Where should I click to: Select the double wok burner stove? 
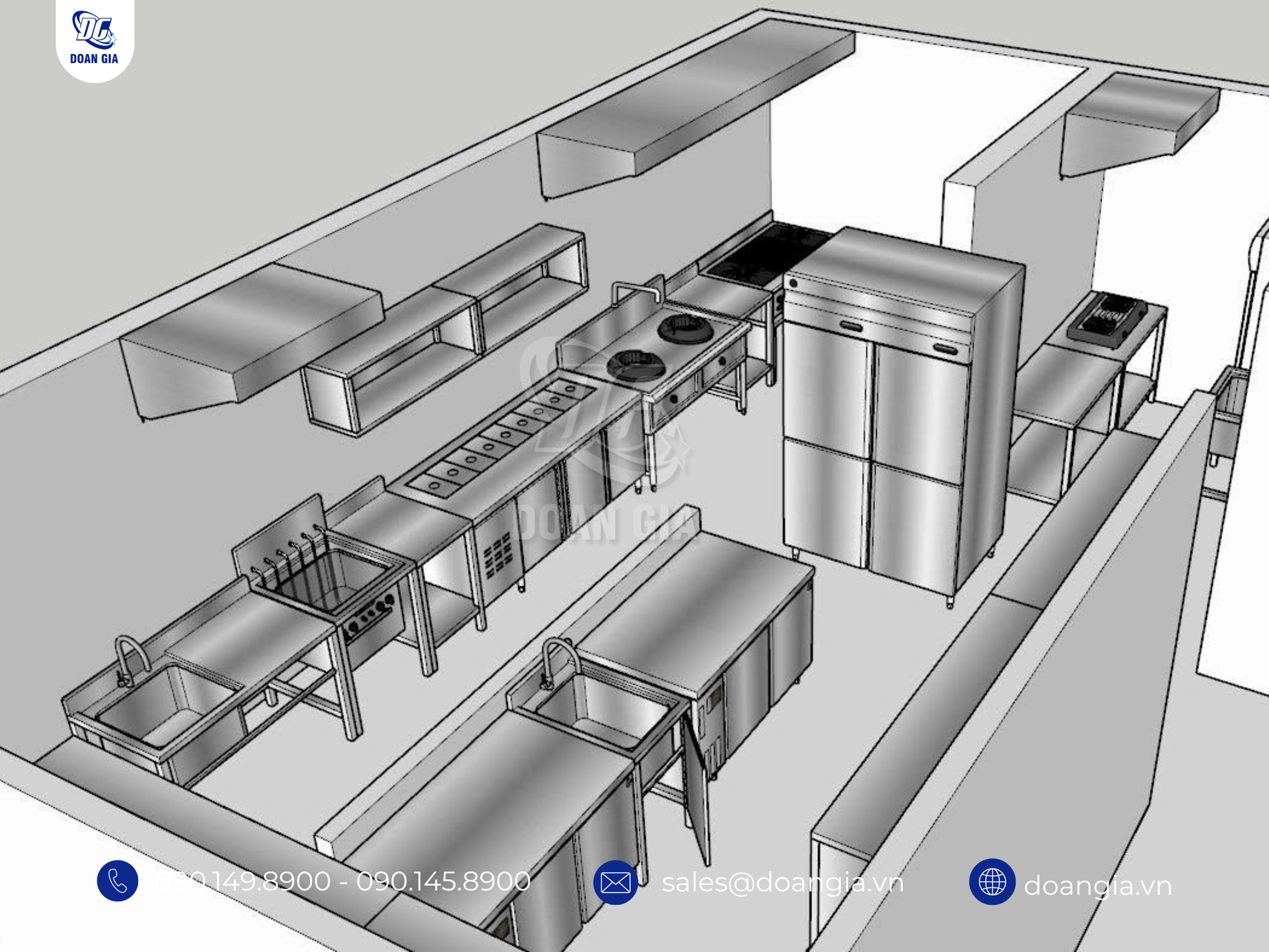[x=660, y=347]
